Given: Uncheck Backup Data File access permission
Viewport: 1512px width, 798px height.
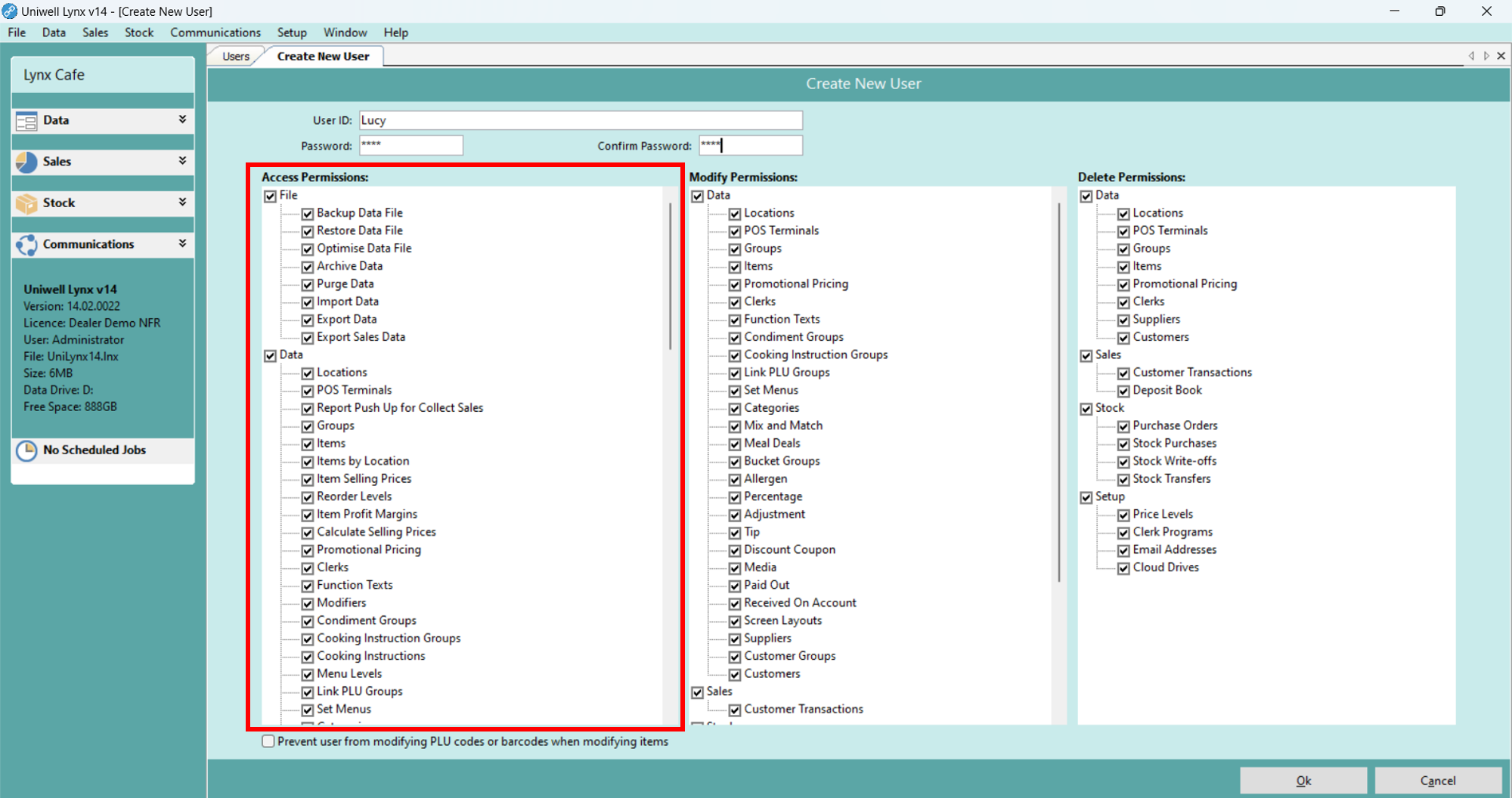Looking at the screenshot, I should coord(308,214).
